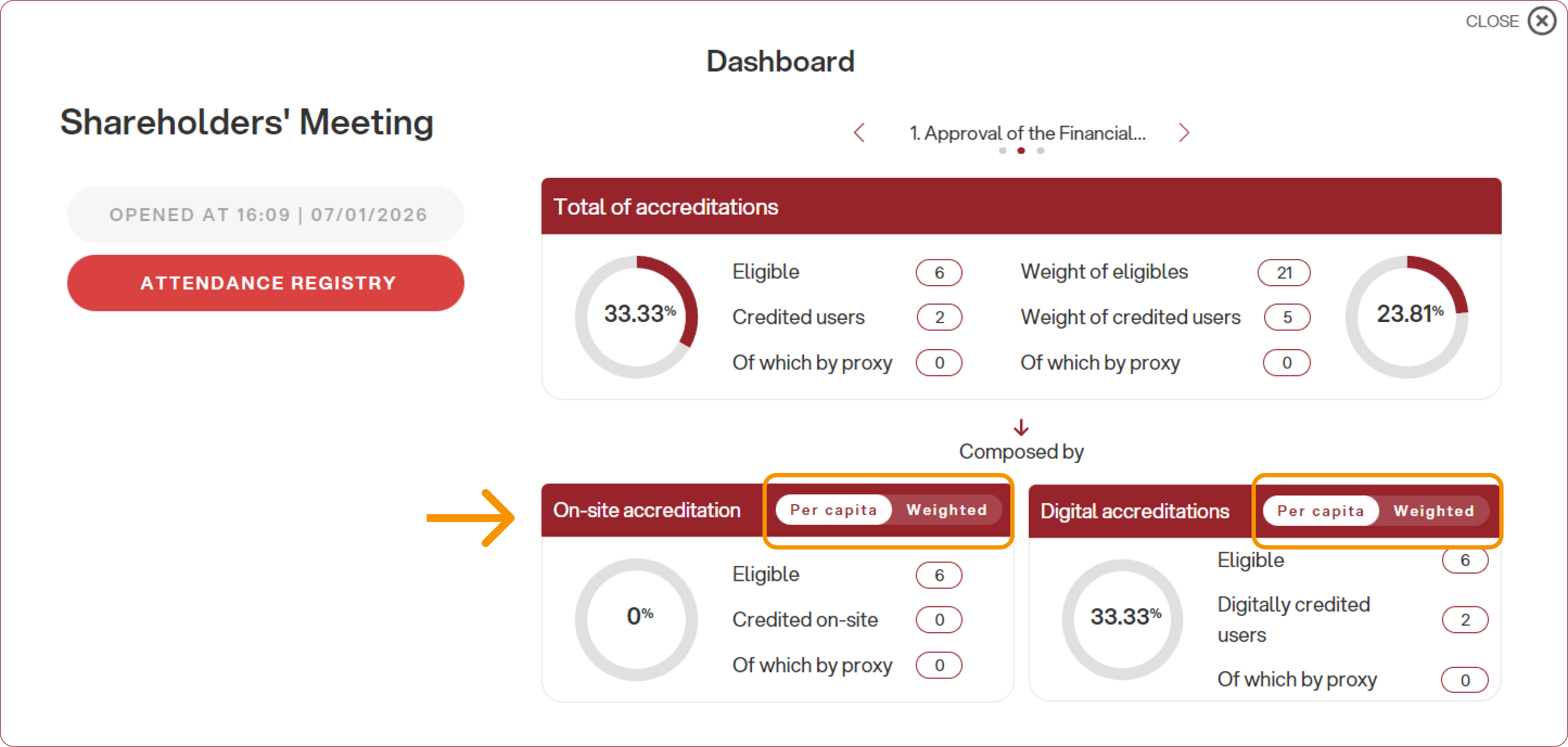Image resolution: width=1568 pixels, height=747 pixels.
Task: Switch On-site accreditation to Per capita
Action: click(833, 510)
